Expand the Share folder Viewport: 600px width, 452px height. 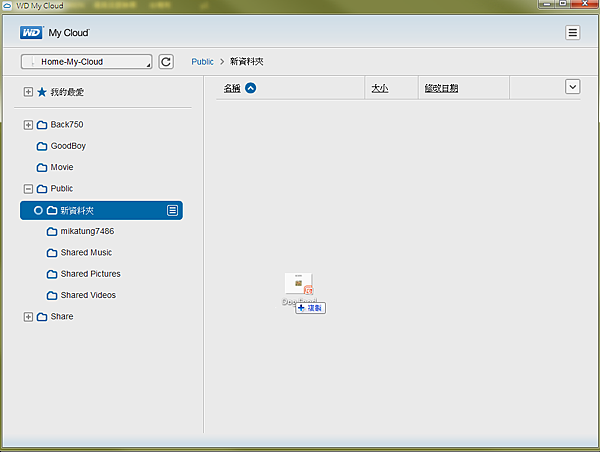click(x=28, y=317)
